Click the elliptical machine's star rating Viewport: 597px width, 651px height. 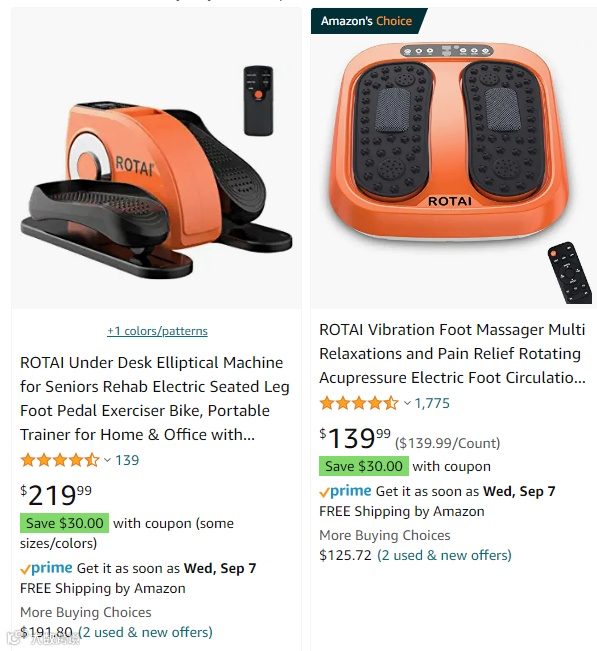[60, 460]
